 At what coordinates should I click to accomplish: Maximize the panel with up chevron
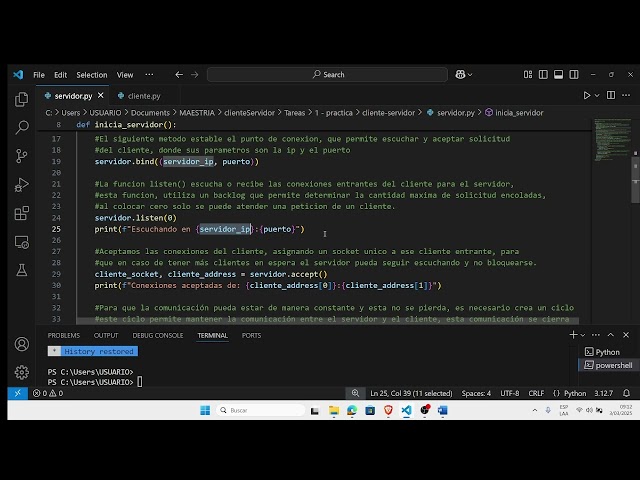(x=611, y=335)
